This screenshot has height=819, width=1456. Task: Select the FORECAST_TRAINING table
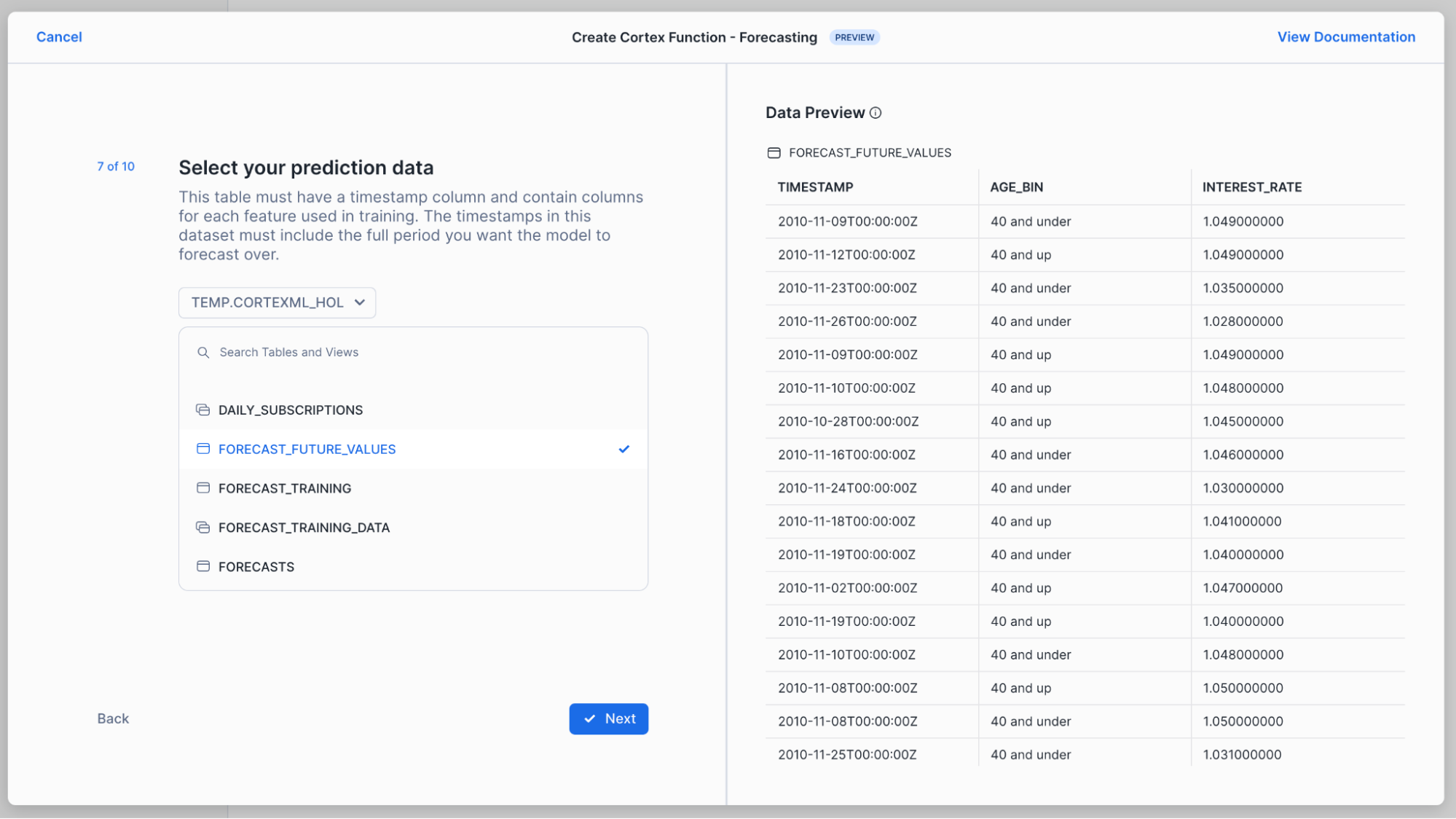(x=285, y=488)
